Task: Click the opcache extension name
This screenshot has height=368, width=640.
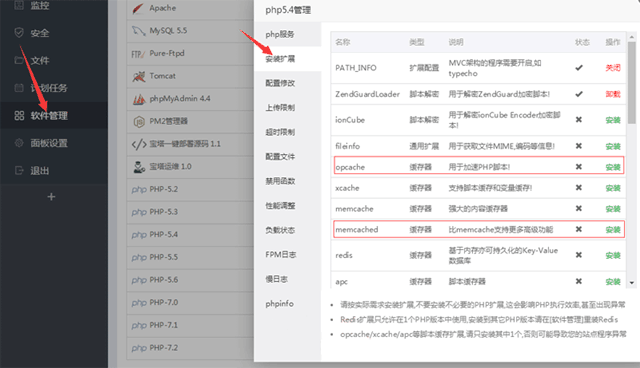Action: (x=350, y=167)
